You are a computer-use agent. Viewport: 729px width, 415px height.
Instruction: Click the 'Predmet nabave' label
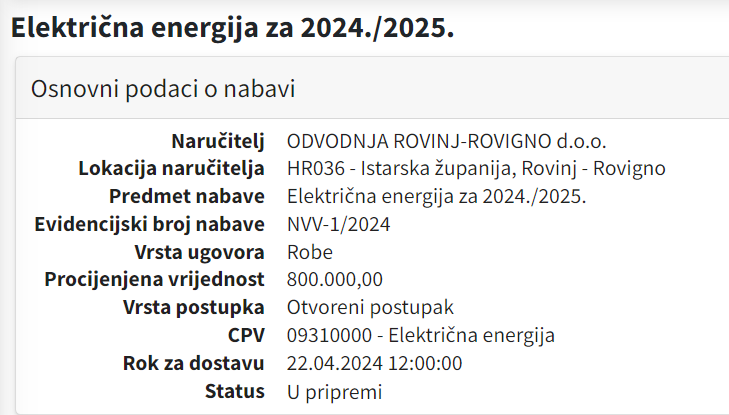click(187, 196)
